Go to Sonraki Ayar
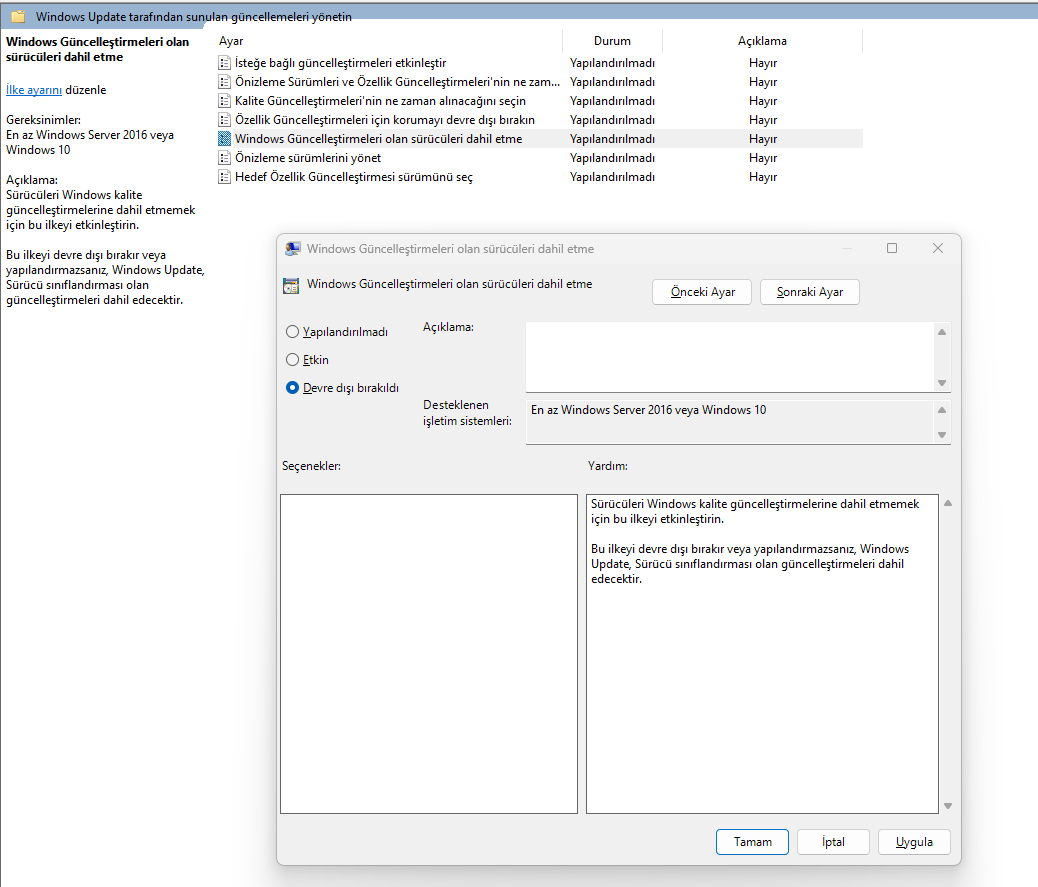The width and height of the screenshot is (1038, 887). 810,292
